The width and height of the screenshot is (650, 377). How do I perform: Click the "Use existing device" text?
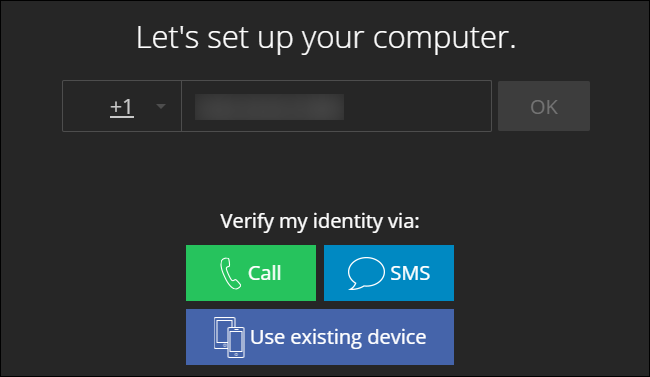pos(338,337)
